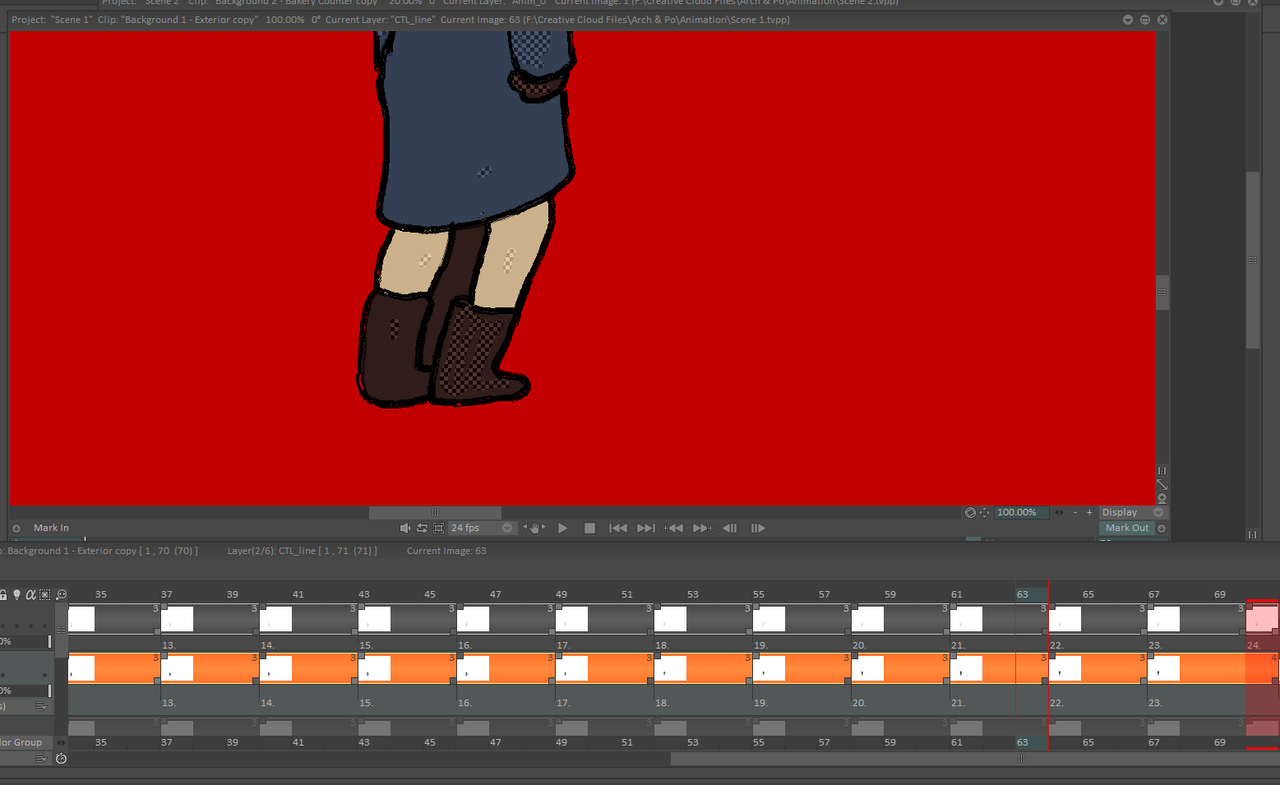
Task: Open the layer options list menu
Action: [x=41, y=706]
